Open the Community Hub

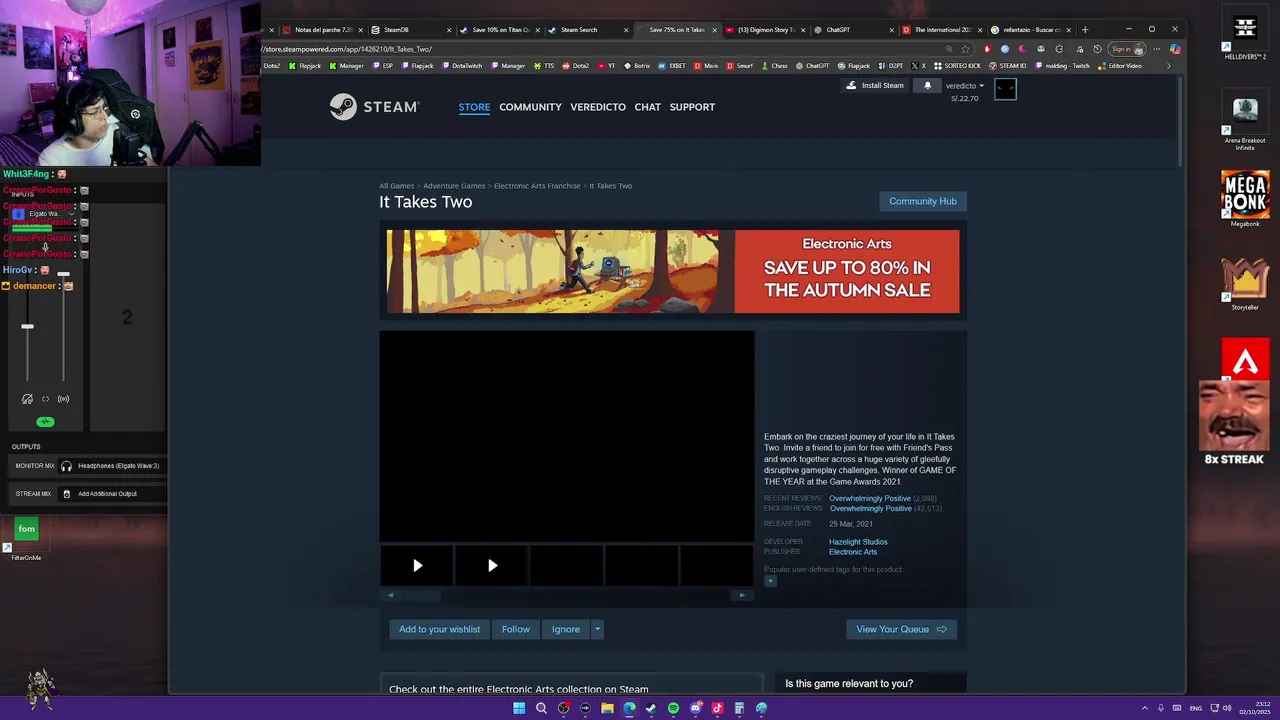click(x=923, y=201)
